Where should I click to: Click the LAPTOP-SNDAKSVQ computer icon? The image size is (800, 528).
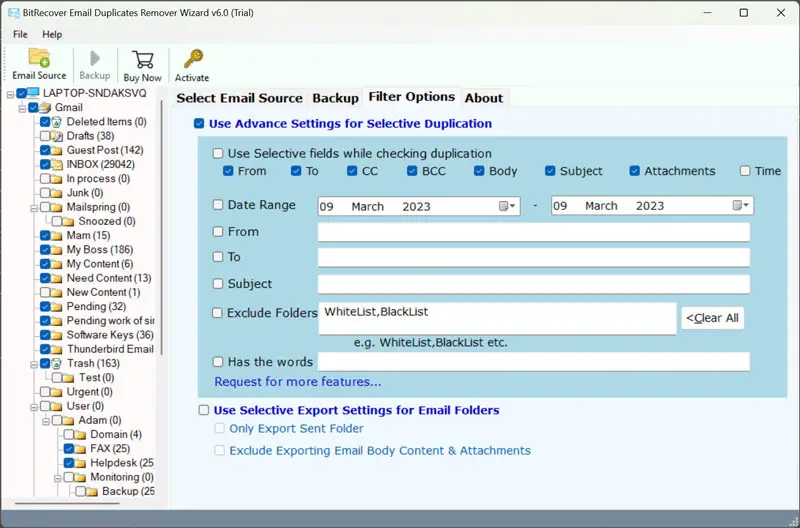tap(33, 93)
